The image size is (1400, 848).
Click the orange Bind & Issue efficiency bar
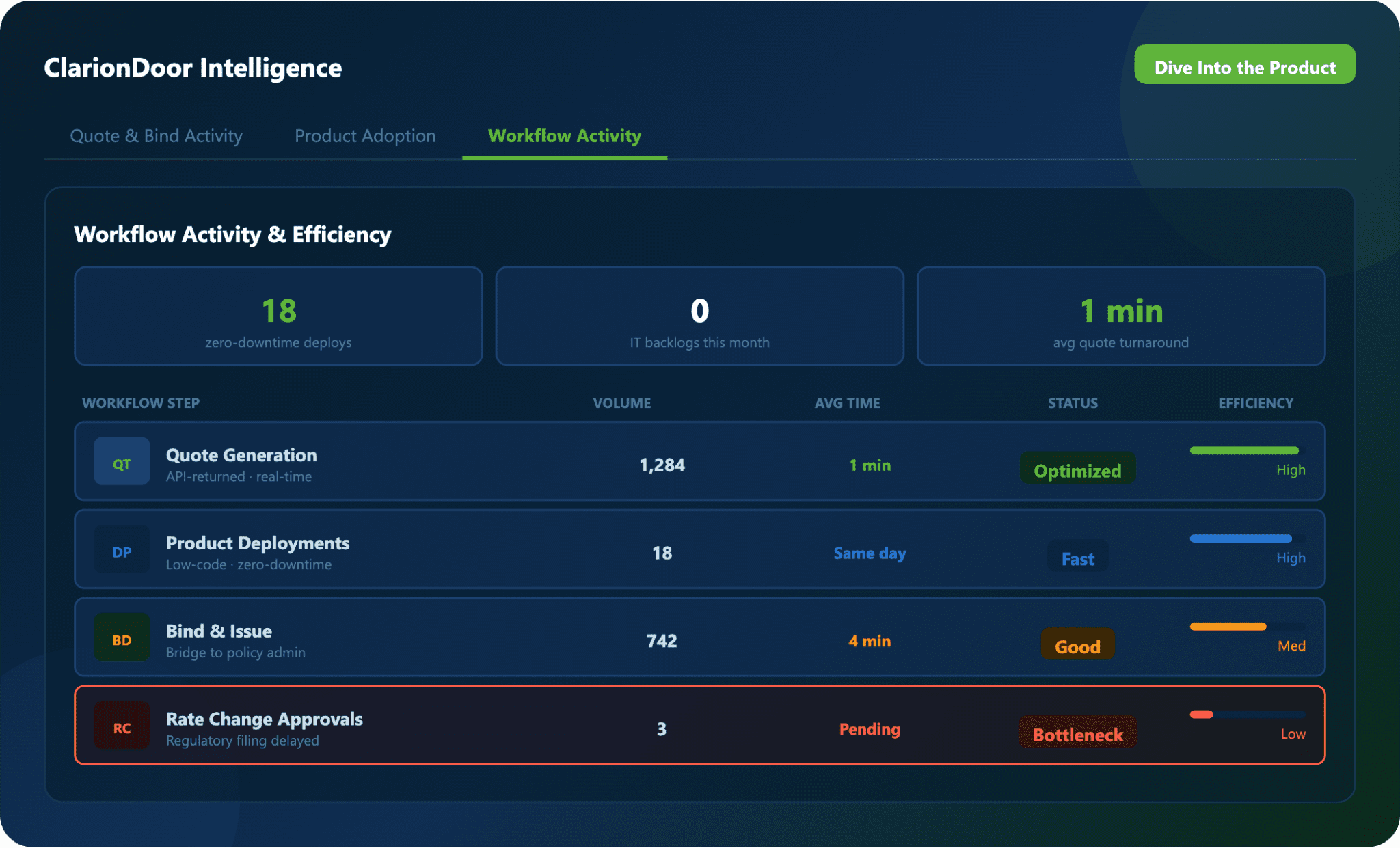tap(1228, 627)
